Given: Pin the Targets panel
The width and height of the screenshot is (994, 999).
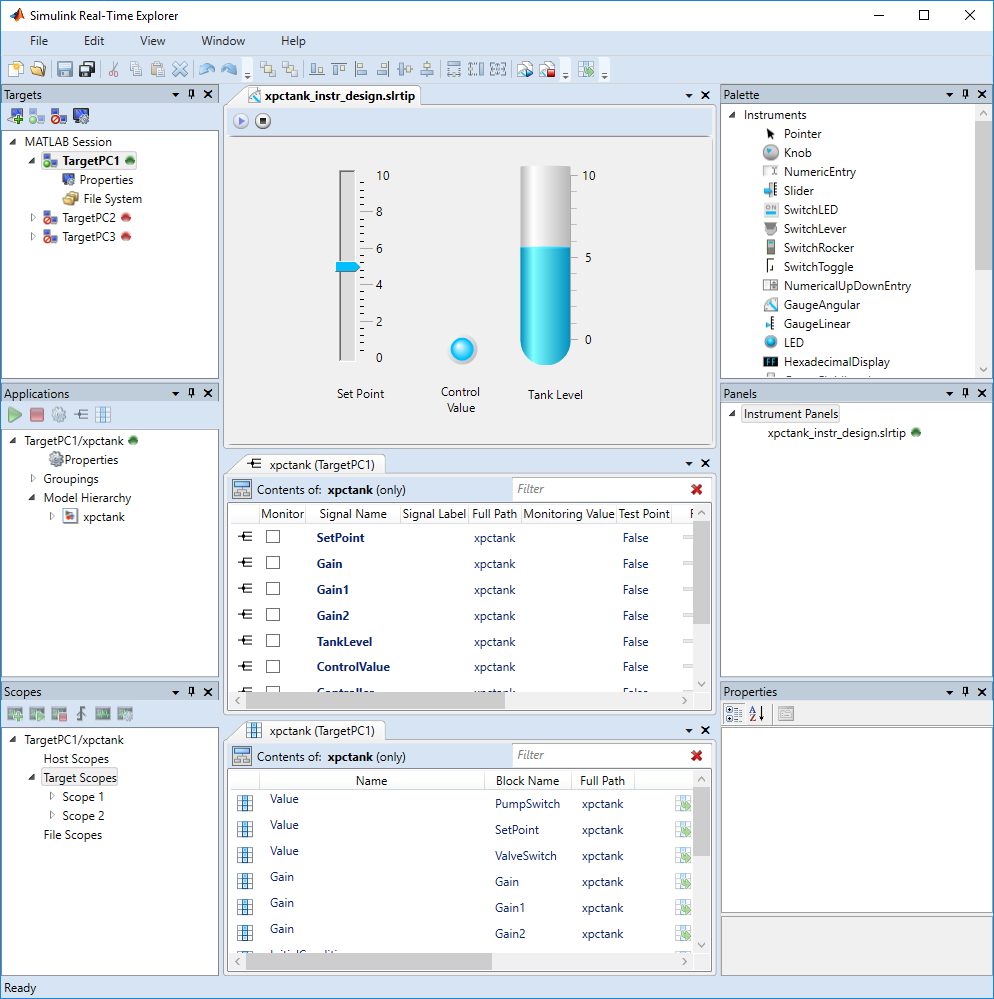Looking at the screenshot, I should [192, 94].
